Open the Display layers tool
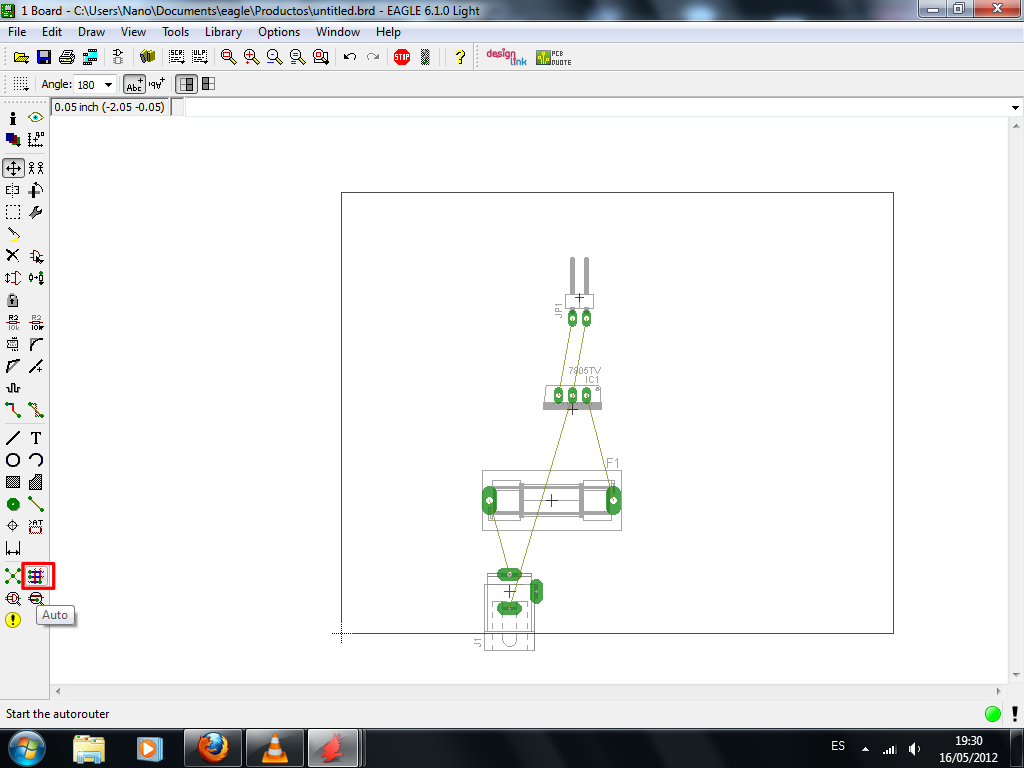1024x768 pixels. (x=13, y=140)
